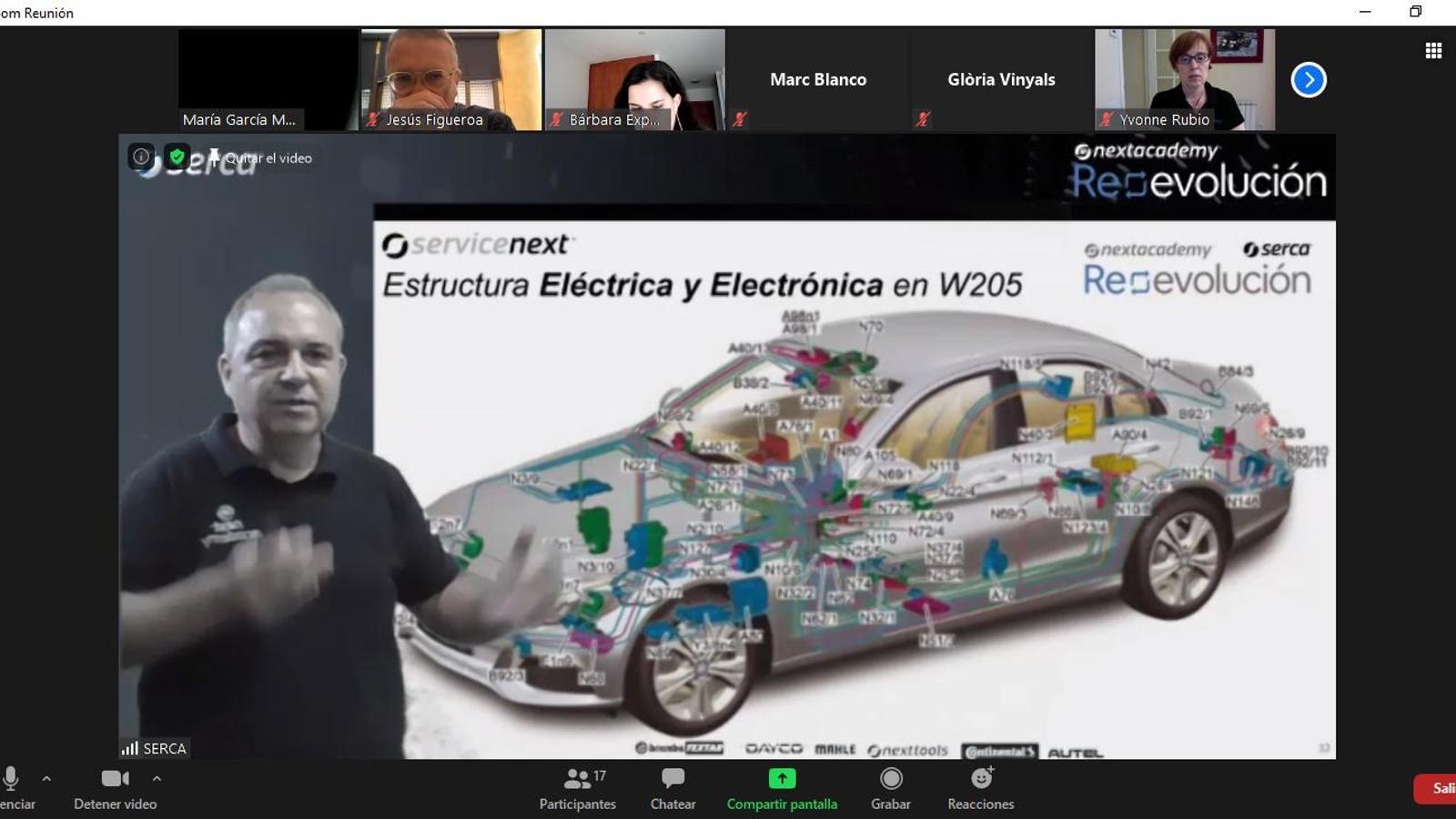The height and width of the screenshot is (819, 1456).
Task: Expand video options arrow beside camera
Action: (x=157, y=779)
